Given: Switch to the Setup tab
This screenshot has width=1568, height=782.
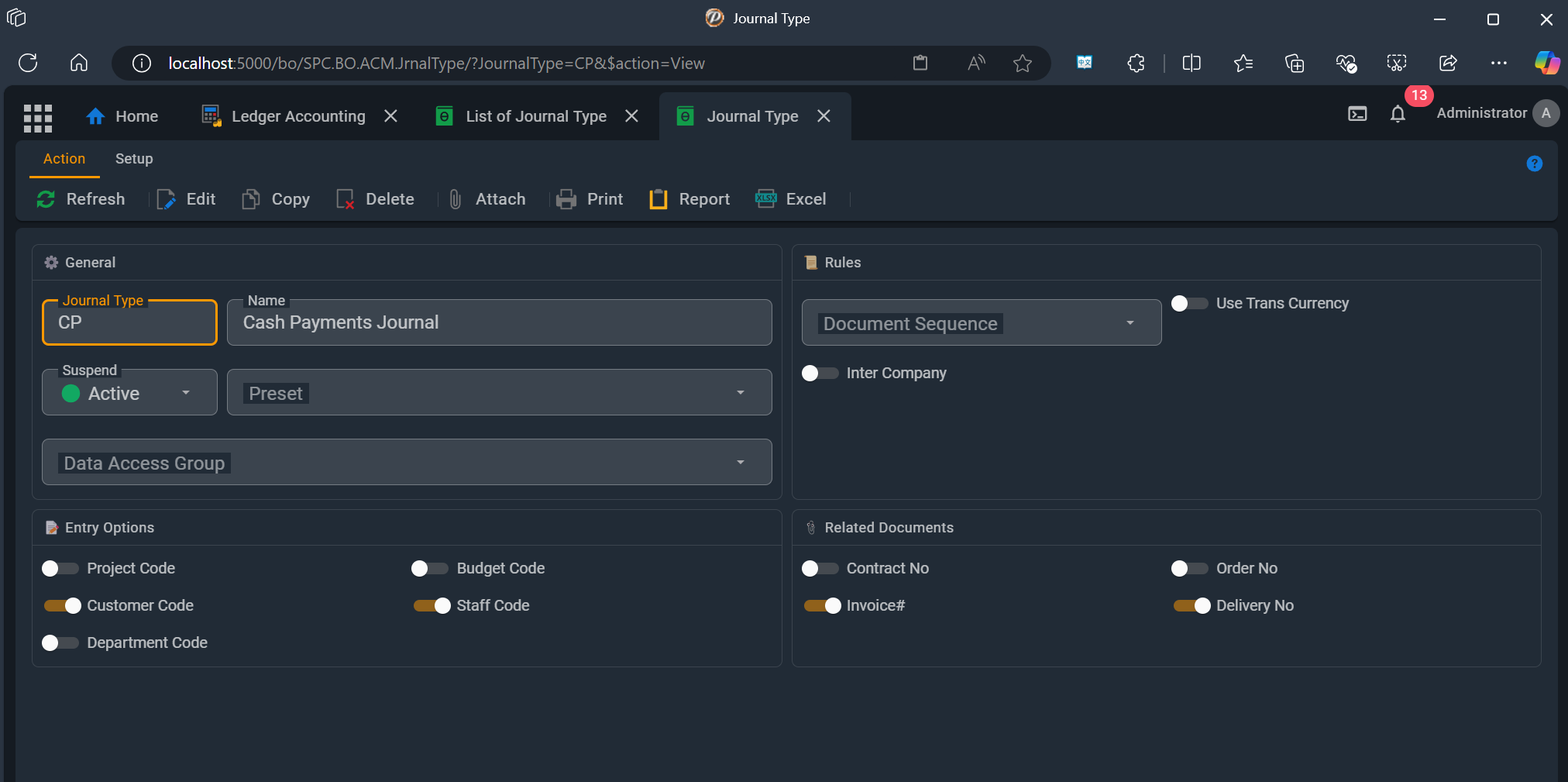Looking at the screenshot, I should [x=134, y=159].
